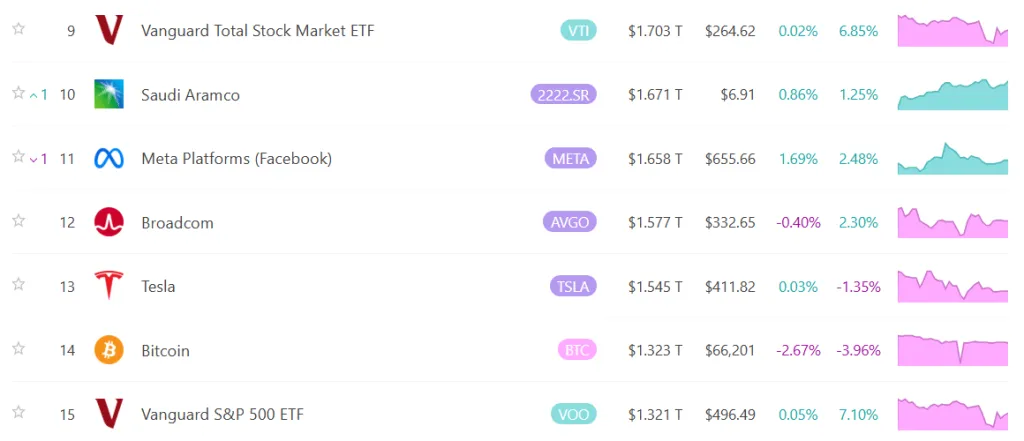Add Bitcoin to favorites with star

click(x=18, y=349)
